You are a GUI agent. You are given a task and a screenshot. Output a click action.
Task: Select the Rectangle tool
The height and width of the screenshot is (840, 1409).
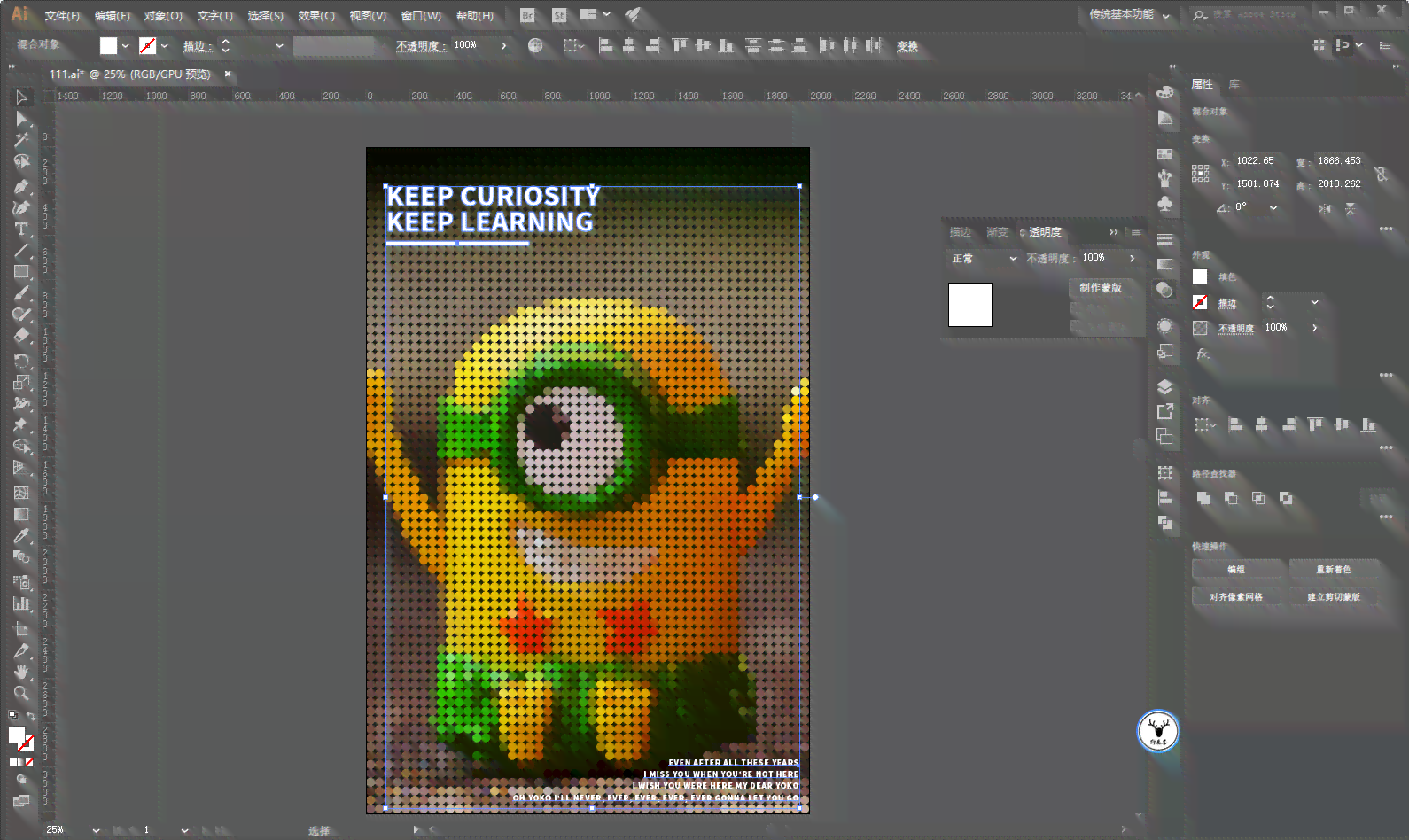tap(22, 272)
